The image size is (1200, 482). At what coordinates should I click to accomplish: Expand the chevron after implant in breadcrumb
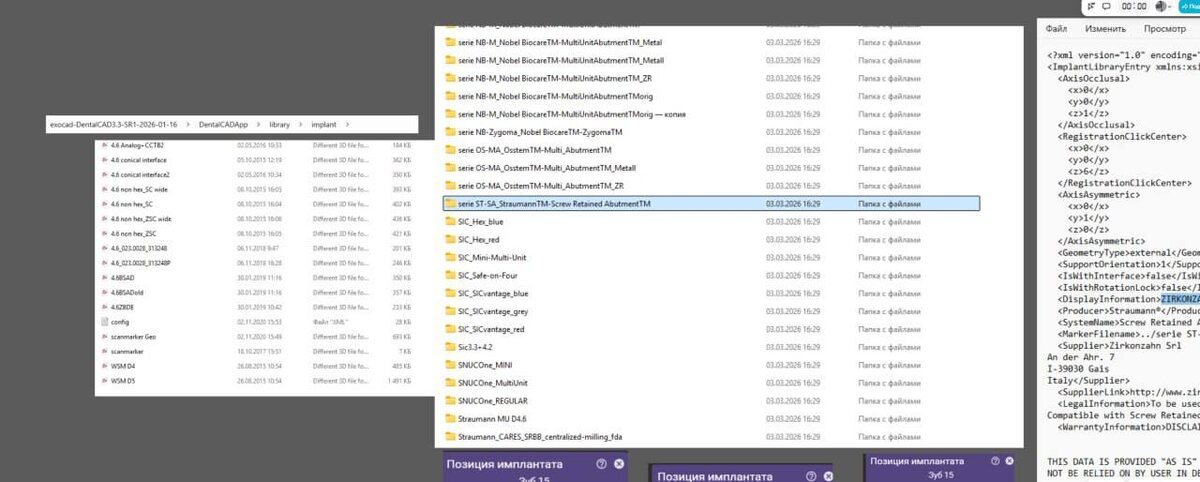pos(346,124)
